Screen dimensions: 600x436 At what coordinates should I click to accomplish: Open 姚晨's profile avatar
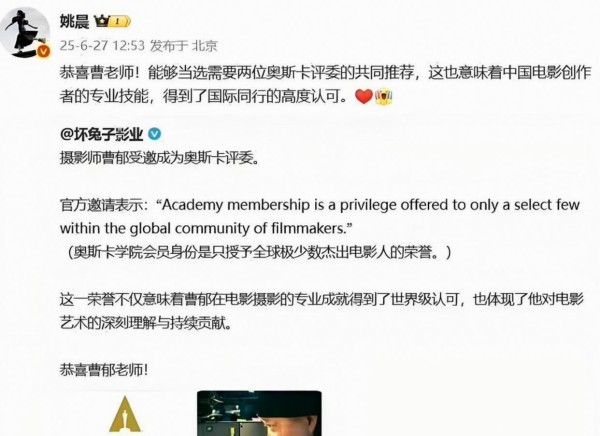25,33
